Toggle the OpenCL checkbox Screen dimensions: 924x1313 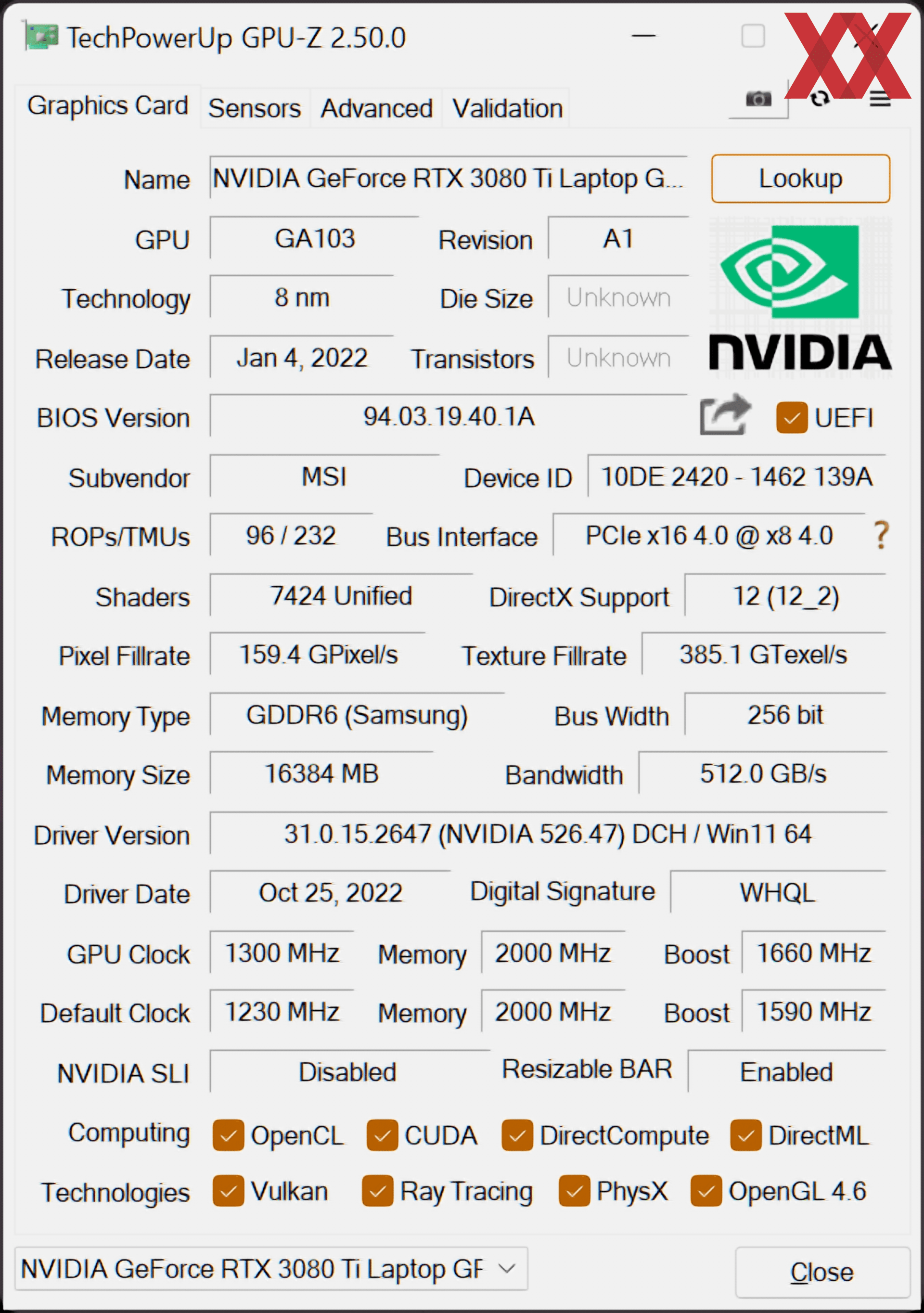click(228, 1135)
